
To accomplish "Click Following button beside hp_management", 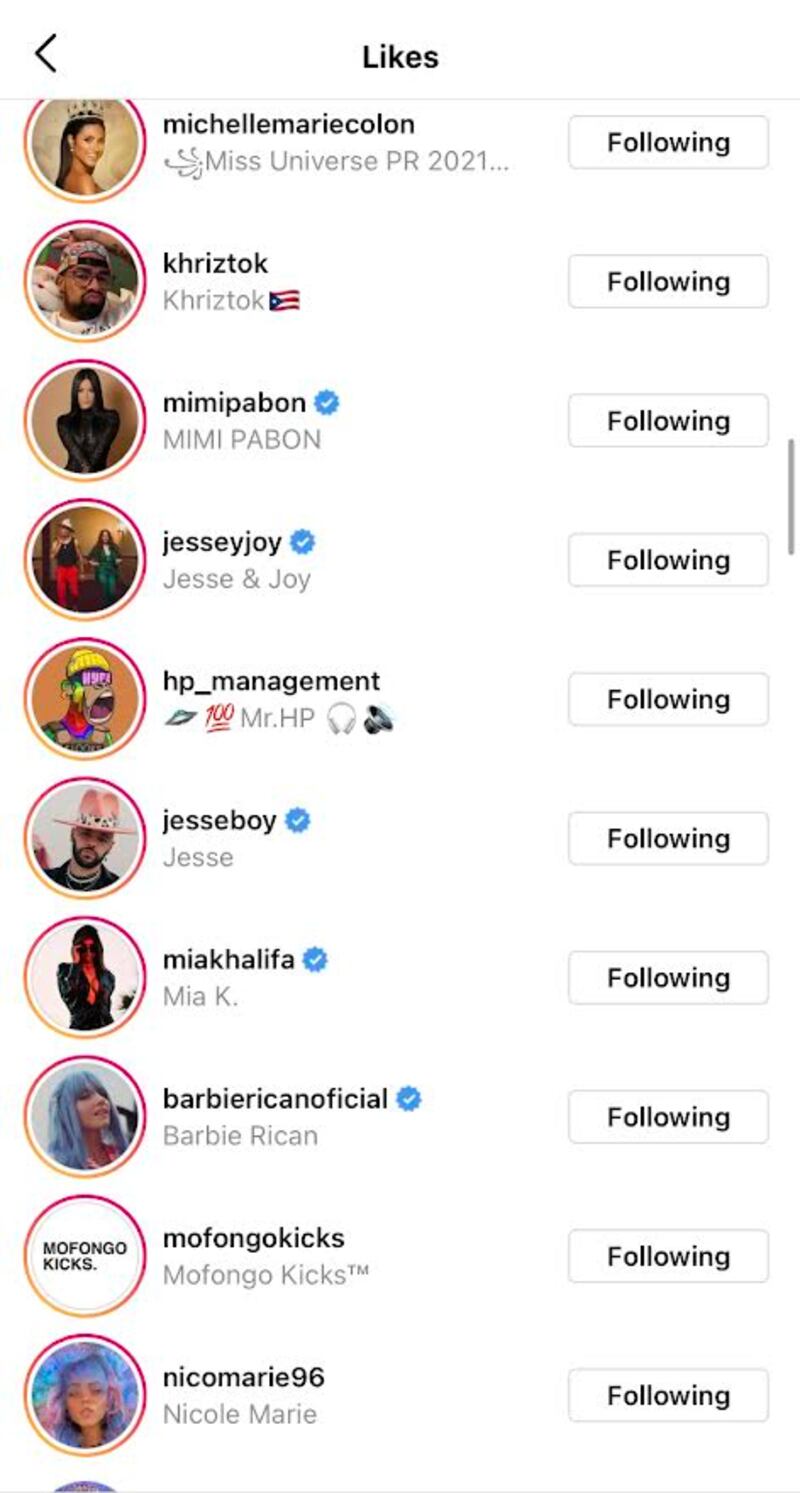I will coord(668,699).
